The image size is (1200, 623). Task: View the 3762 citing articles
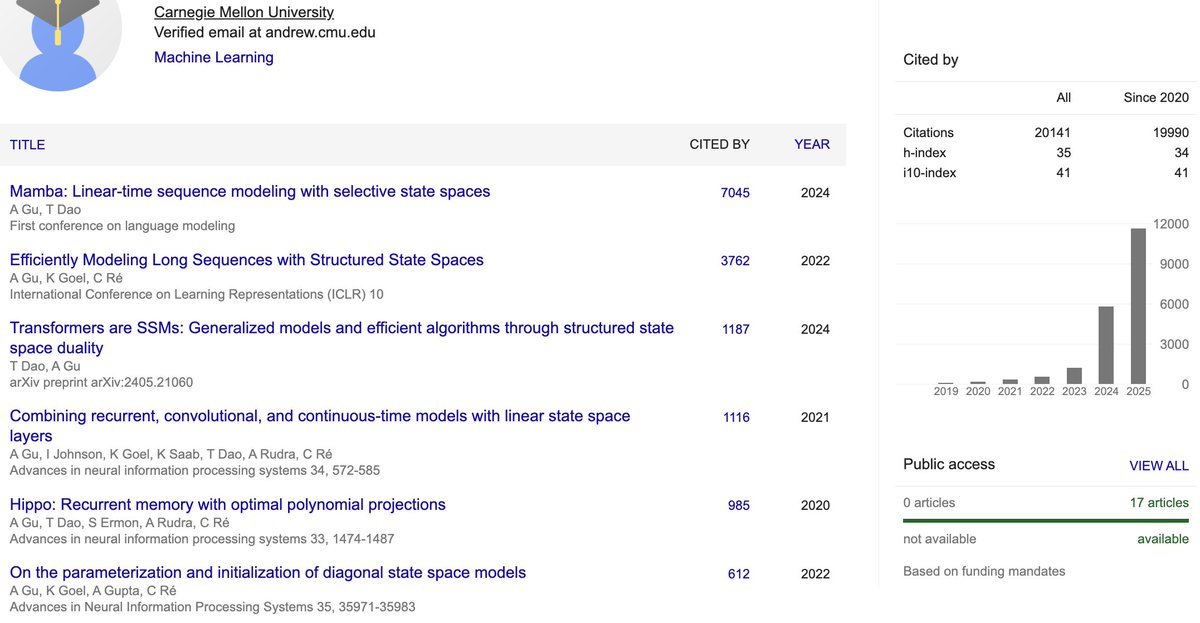click(x=735, y=261)
